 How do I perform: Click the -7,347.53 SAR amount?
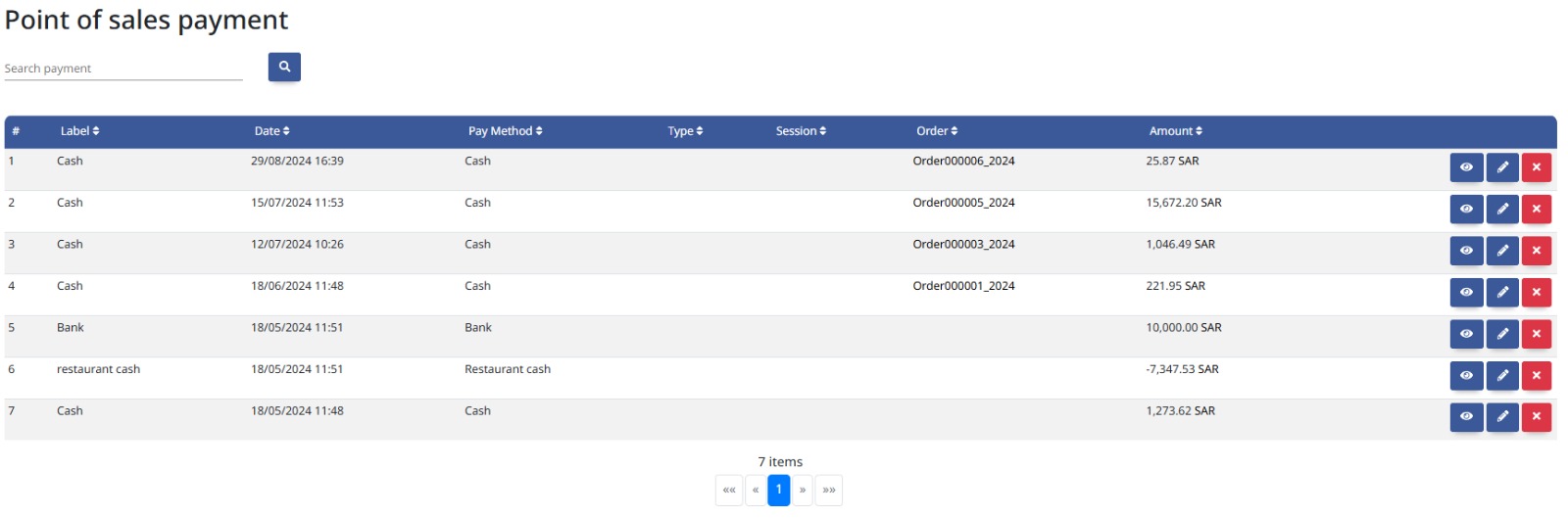(1182, 369)
